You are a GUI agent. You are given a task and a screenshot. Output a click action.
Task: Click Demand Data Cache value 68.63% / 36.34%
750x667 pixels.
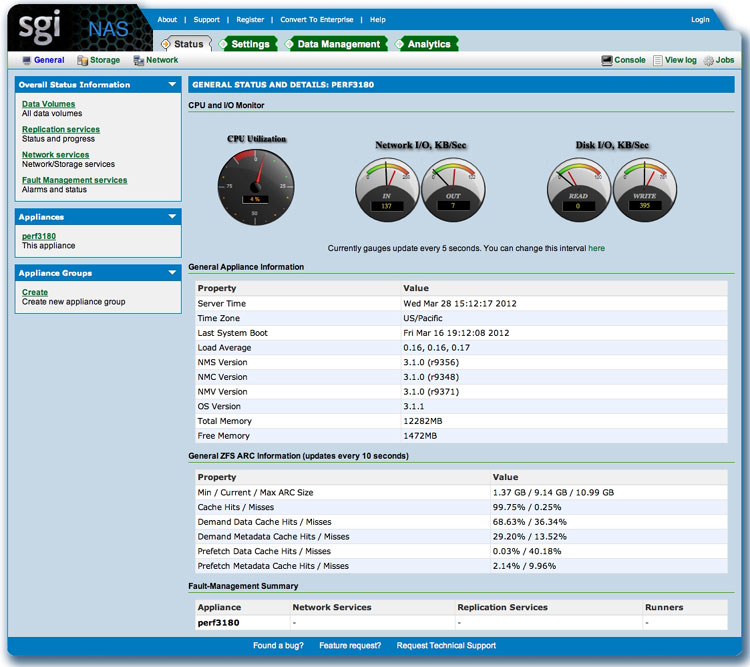[x=529, y=522]
